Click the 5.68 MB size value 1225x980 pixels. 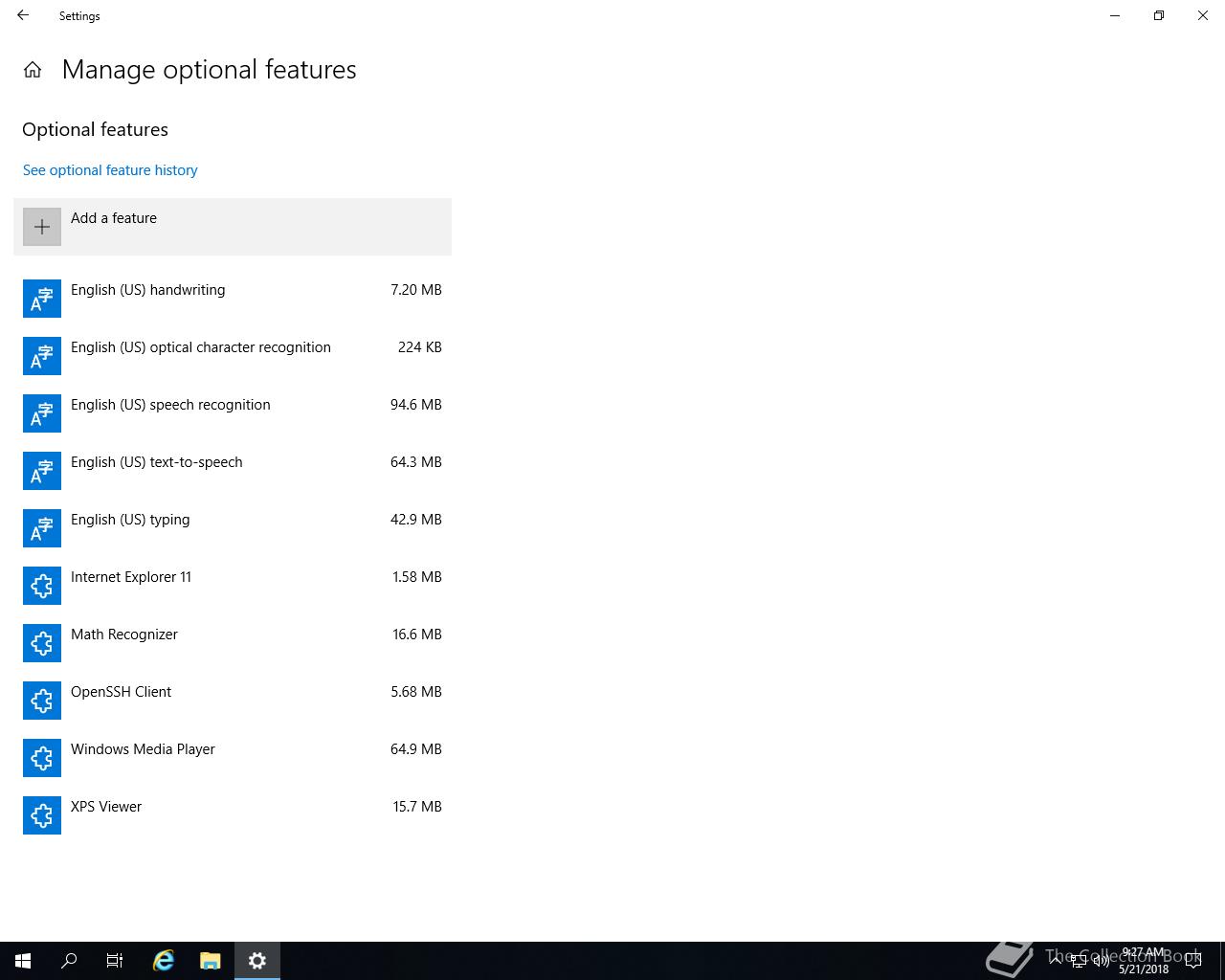pyautogui.click(x=416, y=692)
